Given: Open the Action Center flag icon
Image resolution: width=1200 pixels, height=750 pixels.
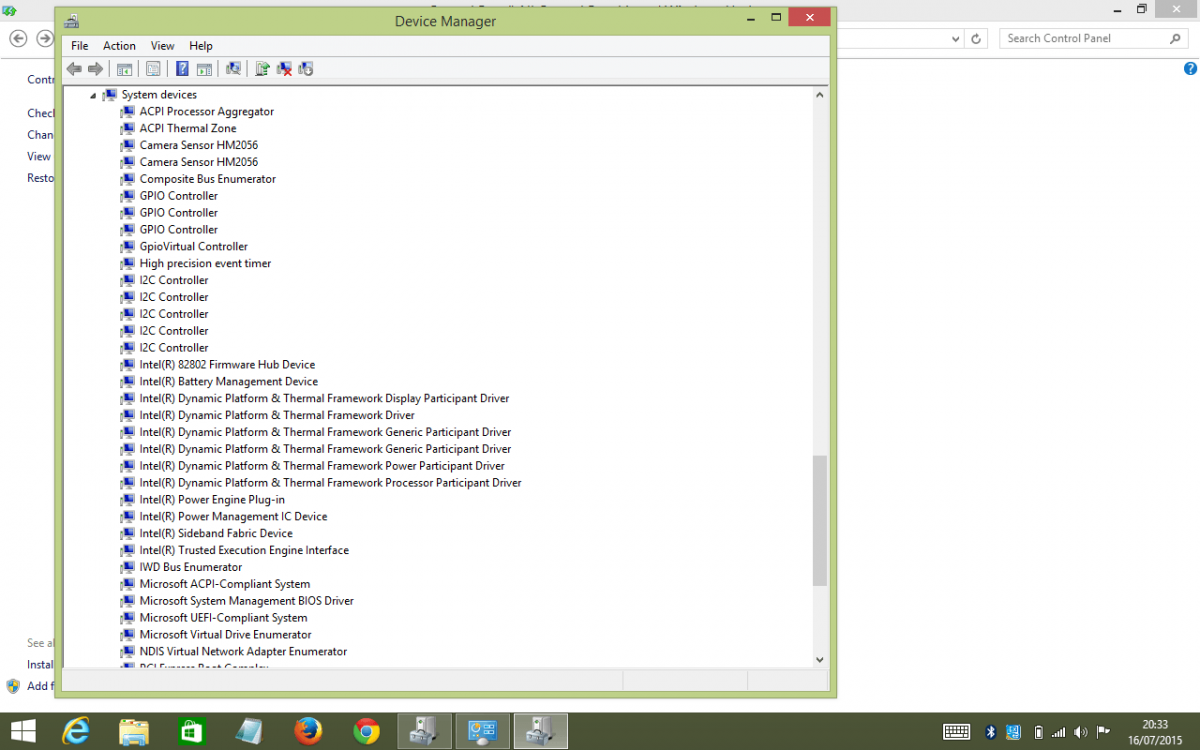Looking at the screenshot, I should coord(1103,732).
